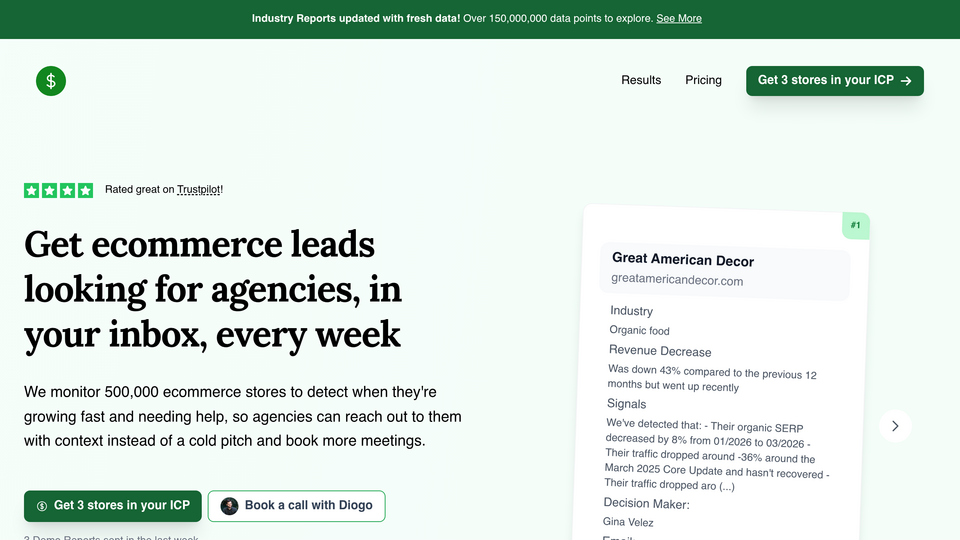This screenshot has height=540, width=960.
Task: Click the Trustpilot star rating icons
Action: pos(58,190)
